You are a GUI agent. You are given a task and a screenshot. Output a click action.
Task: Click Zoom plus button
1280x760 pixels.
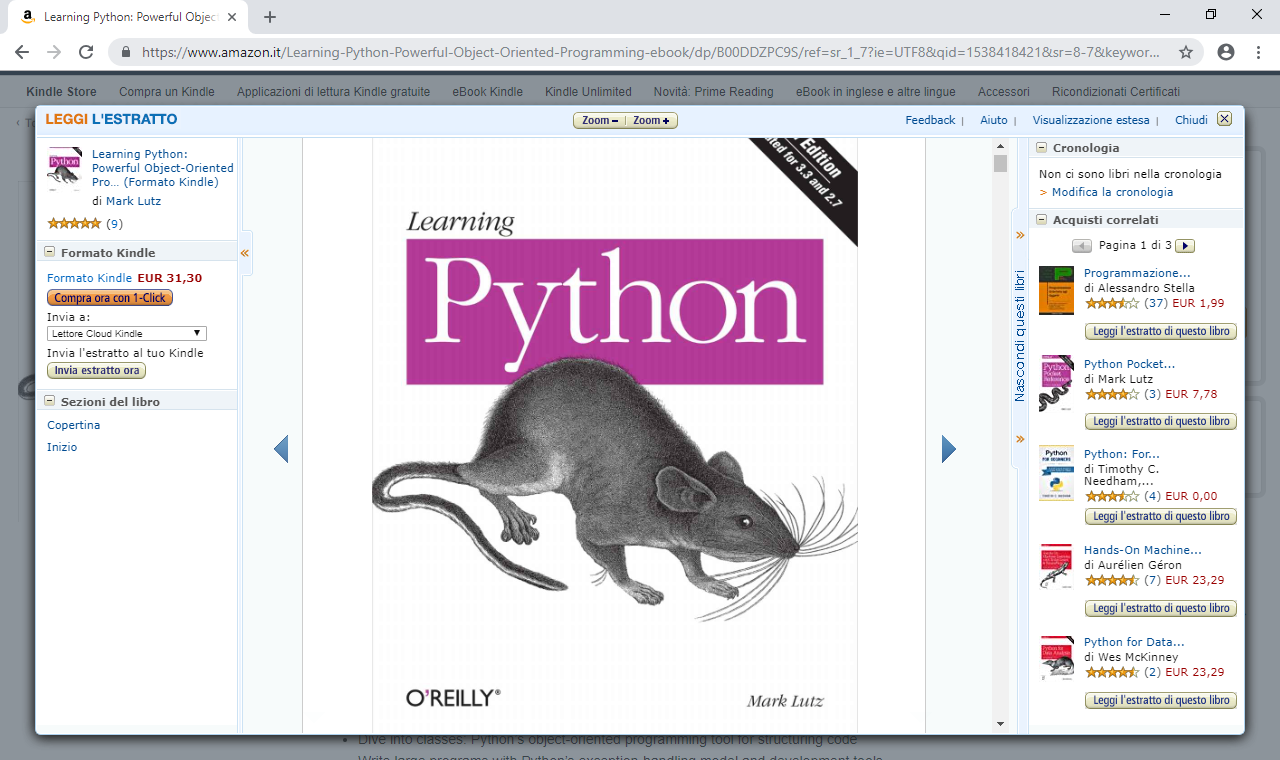(x=652, y=120)
